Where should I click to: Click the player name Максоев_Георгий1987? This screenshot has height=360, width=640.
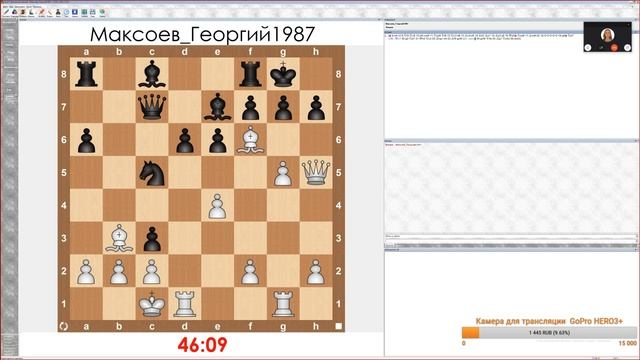[x=202, y=34]
